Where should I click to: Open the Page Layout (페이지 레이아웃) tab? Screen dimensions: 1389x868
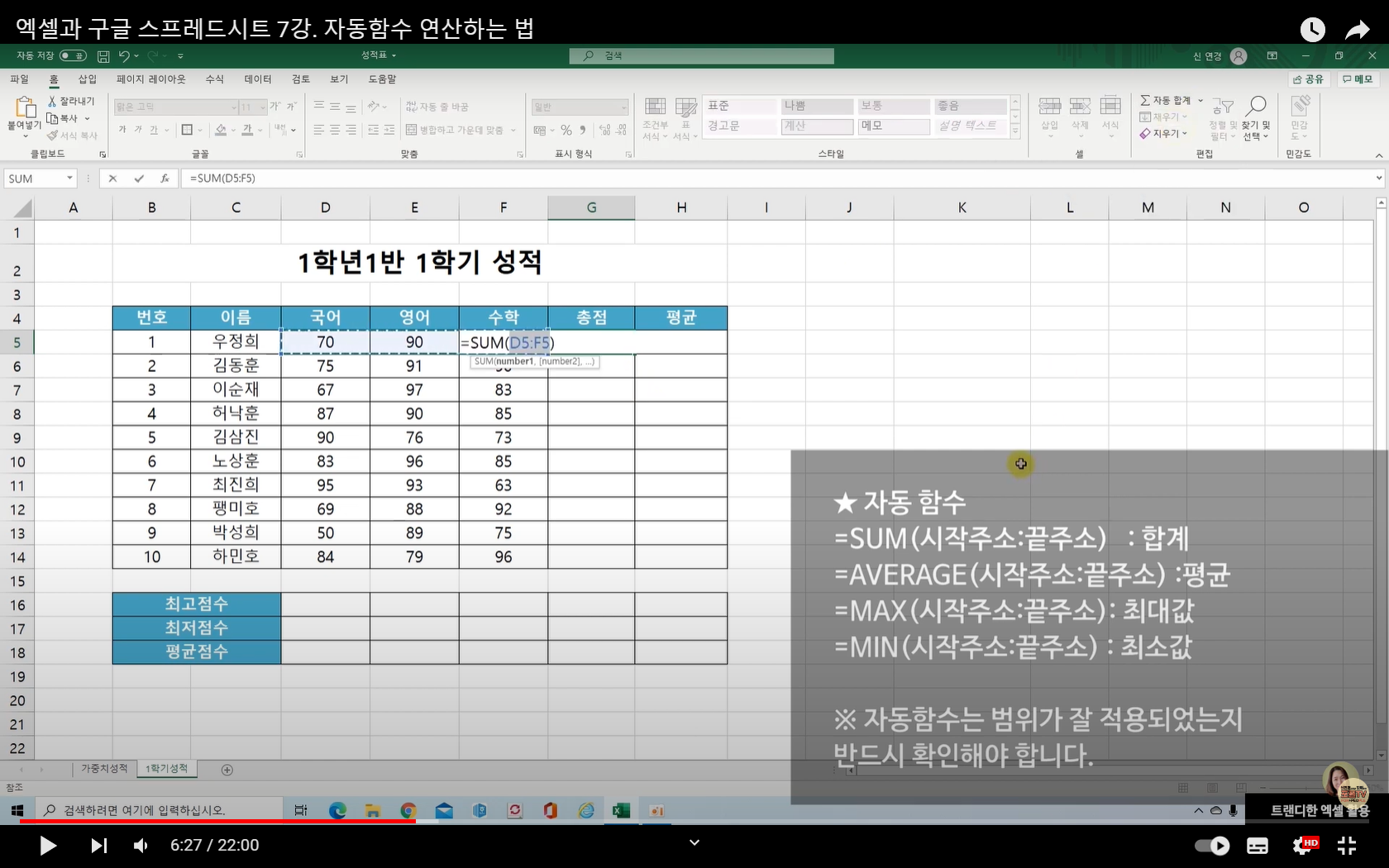tap(151, 79)
